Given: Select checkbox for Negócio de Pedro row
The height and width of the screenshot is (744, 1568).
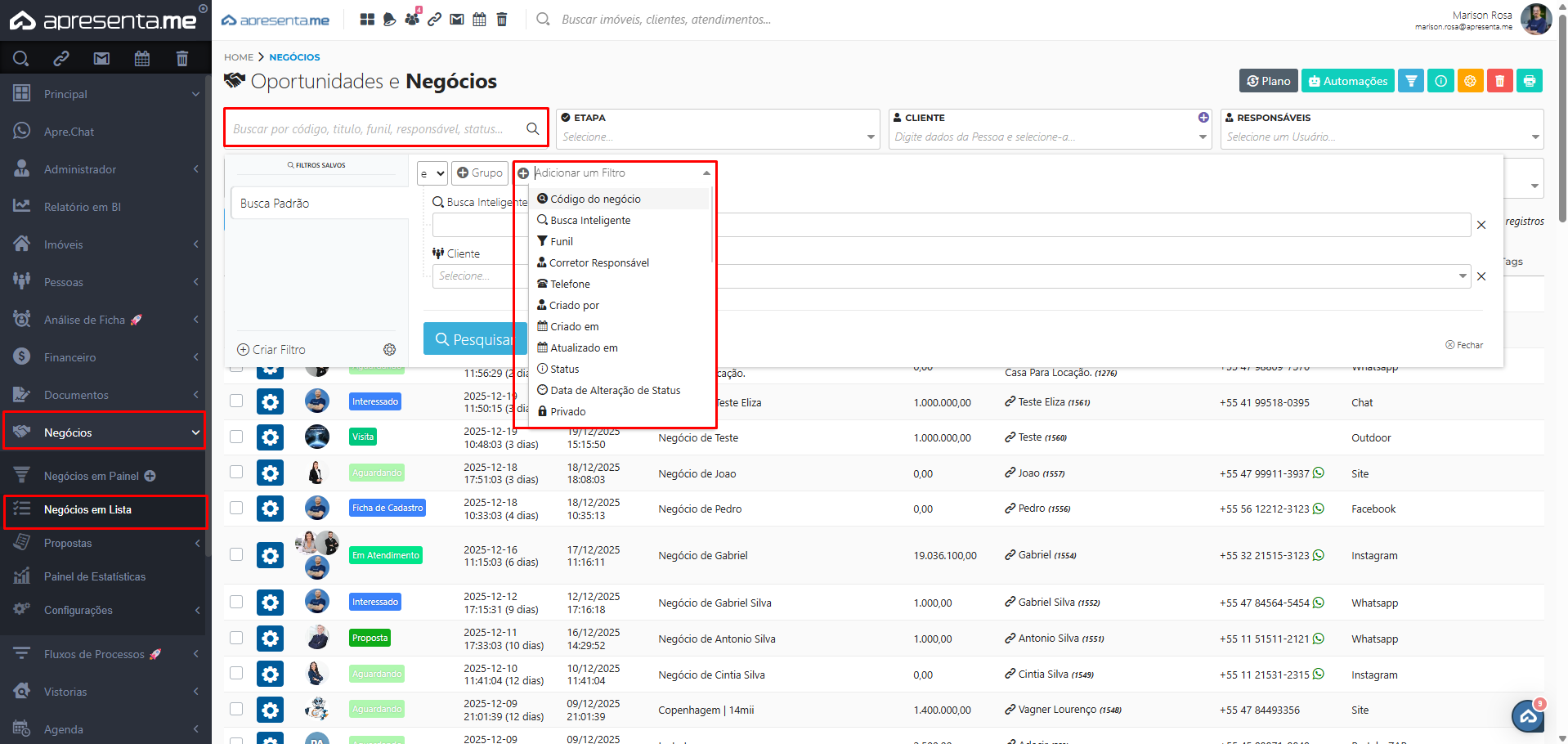Looking at the screenshot, I should (236, 508).
